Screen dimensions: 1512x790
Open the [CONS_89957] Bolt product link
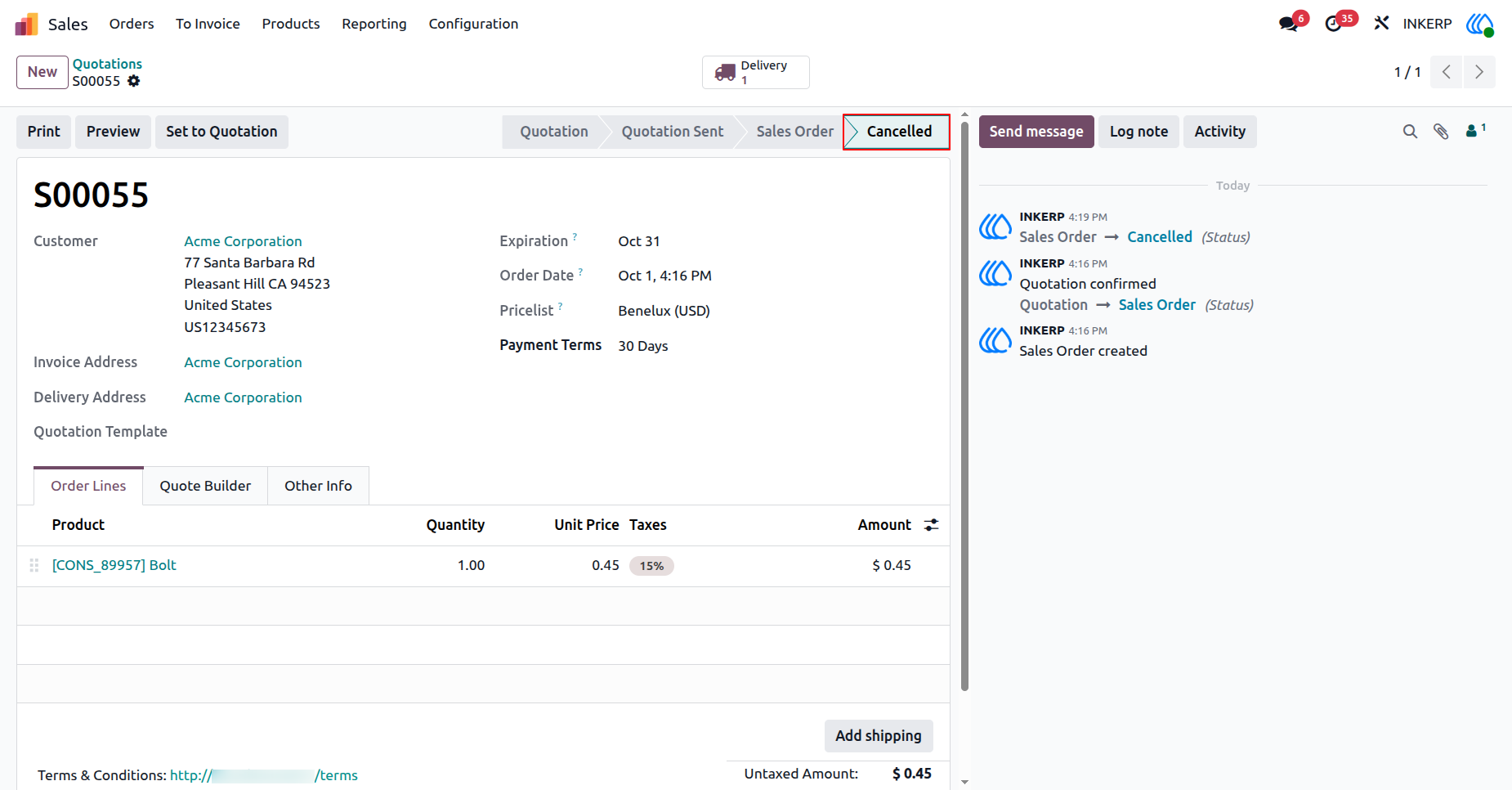(114, 565)
